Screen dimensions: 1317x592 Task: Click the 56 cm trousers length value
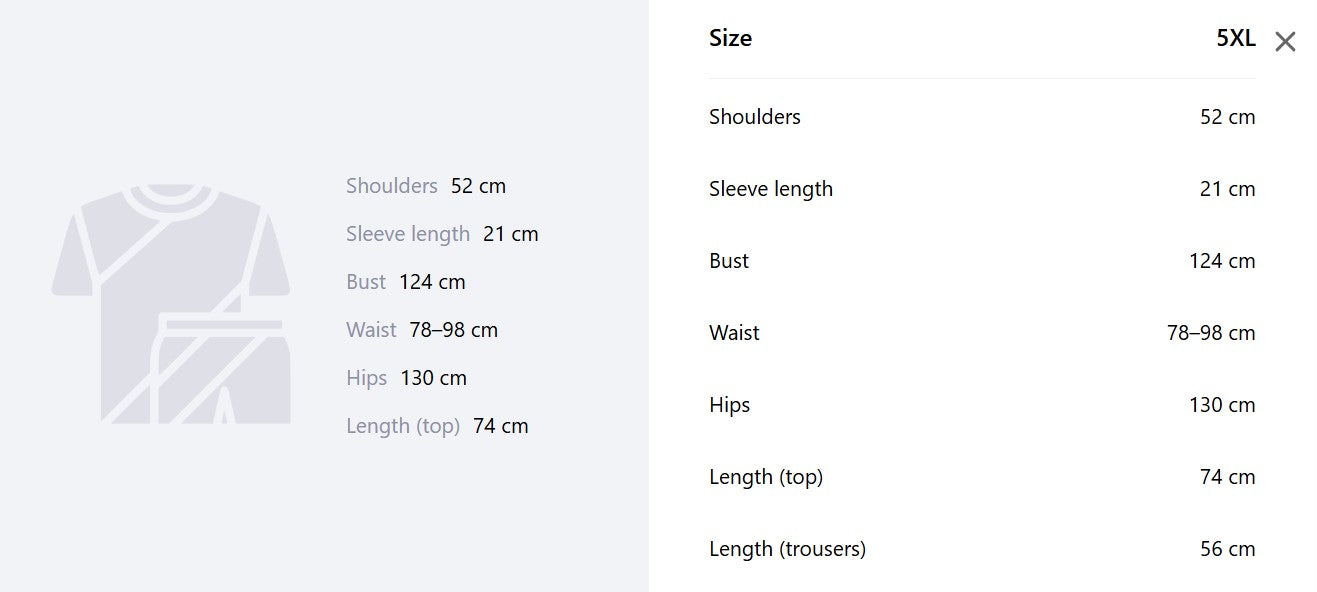pyautogui.click(x=1227, y=549)
